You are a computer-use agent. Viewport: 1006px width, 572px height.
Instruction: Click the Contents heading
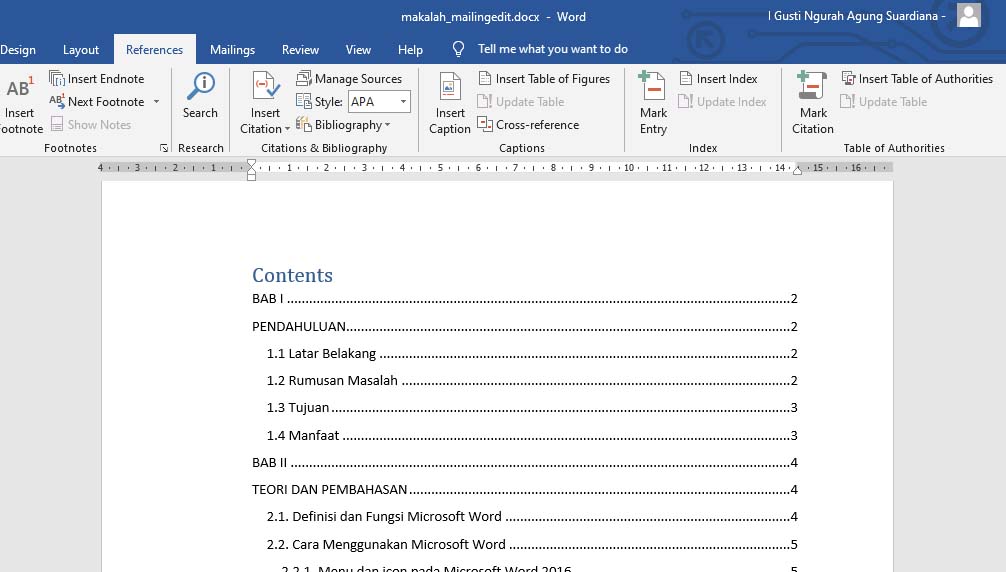click(293, 275)
